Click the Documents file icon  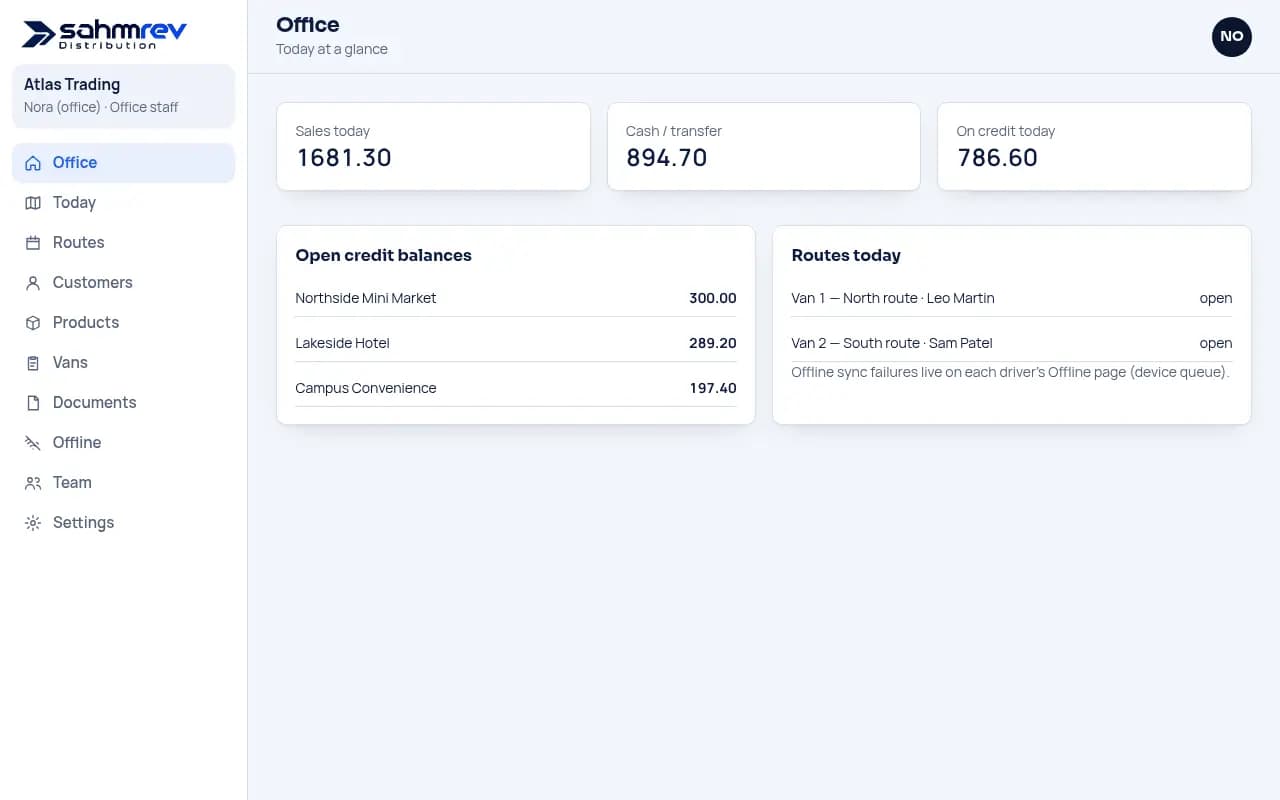pos(33,403)
